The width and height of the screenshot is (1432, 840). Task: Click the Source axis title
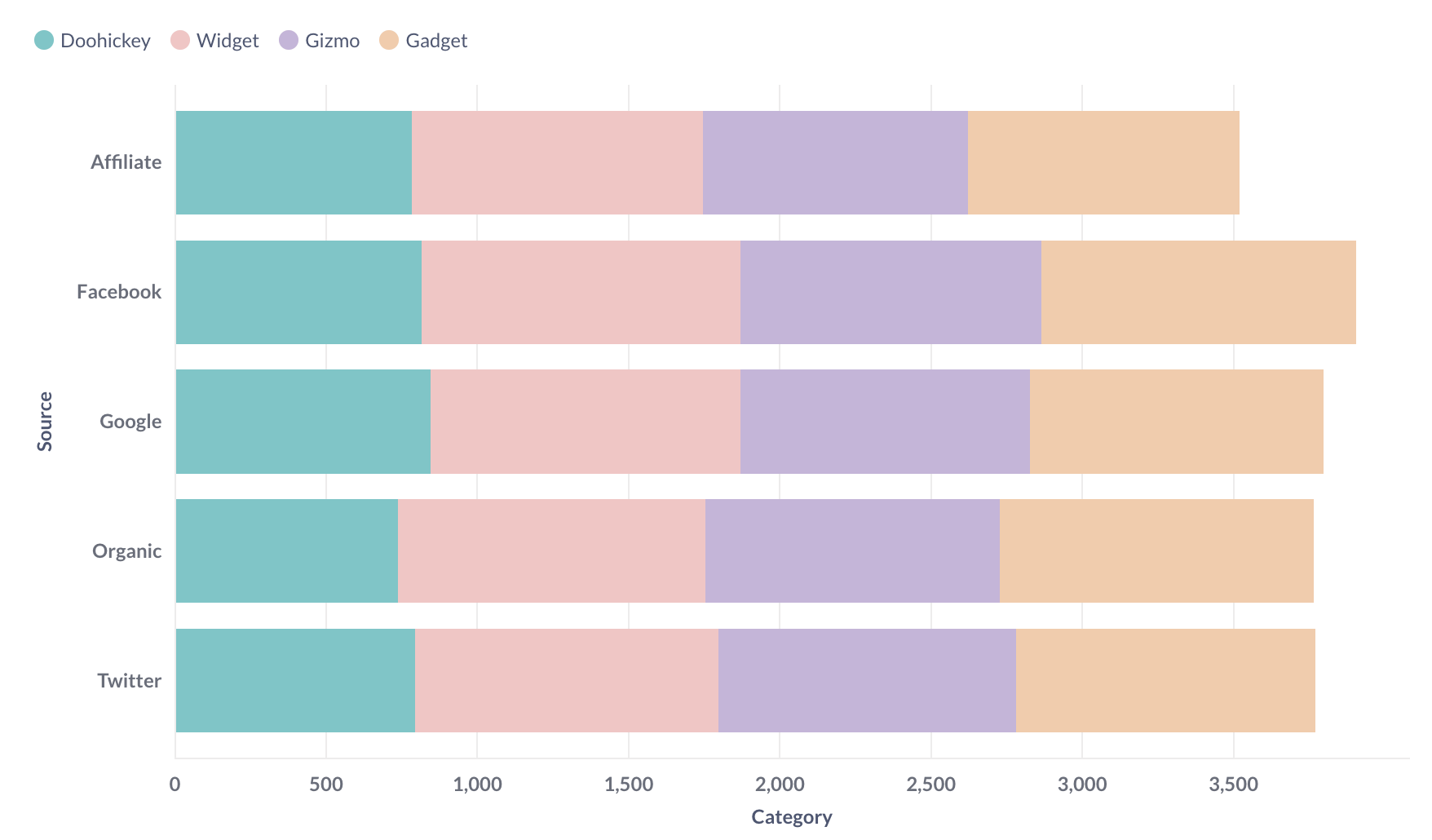pyautogui.click(x=45, y=422)
